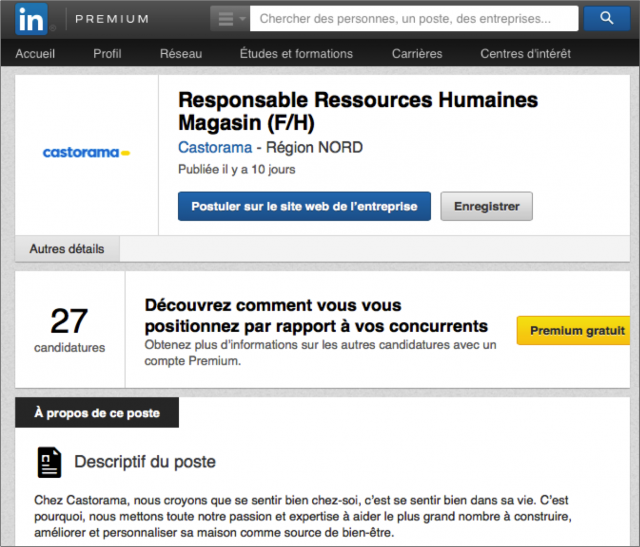Click the 27 candidatures counter
Screen dimensions: 640x547
pyautogui.click(x=69, y=329)
